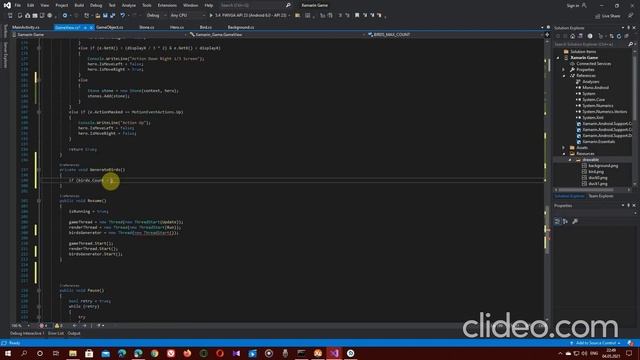Viewport: 640px width, 360px height.
Task: Collapse the Resources folder
Action: point(564,154)
